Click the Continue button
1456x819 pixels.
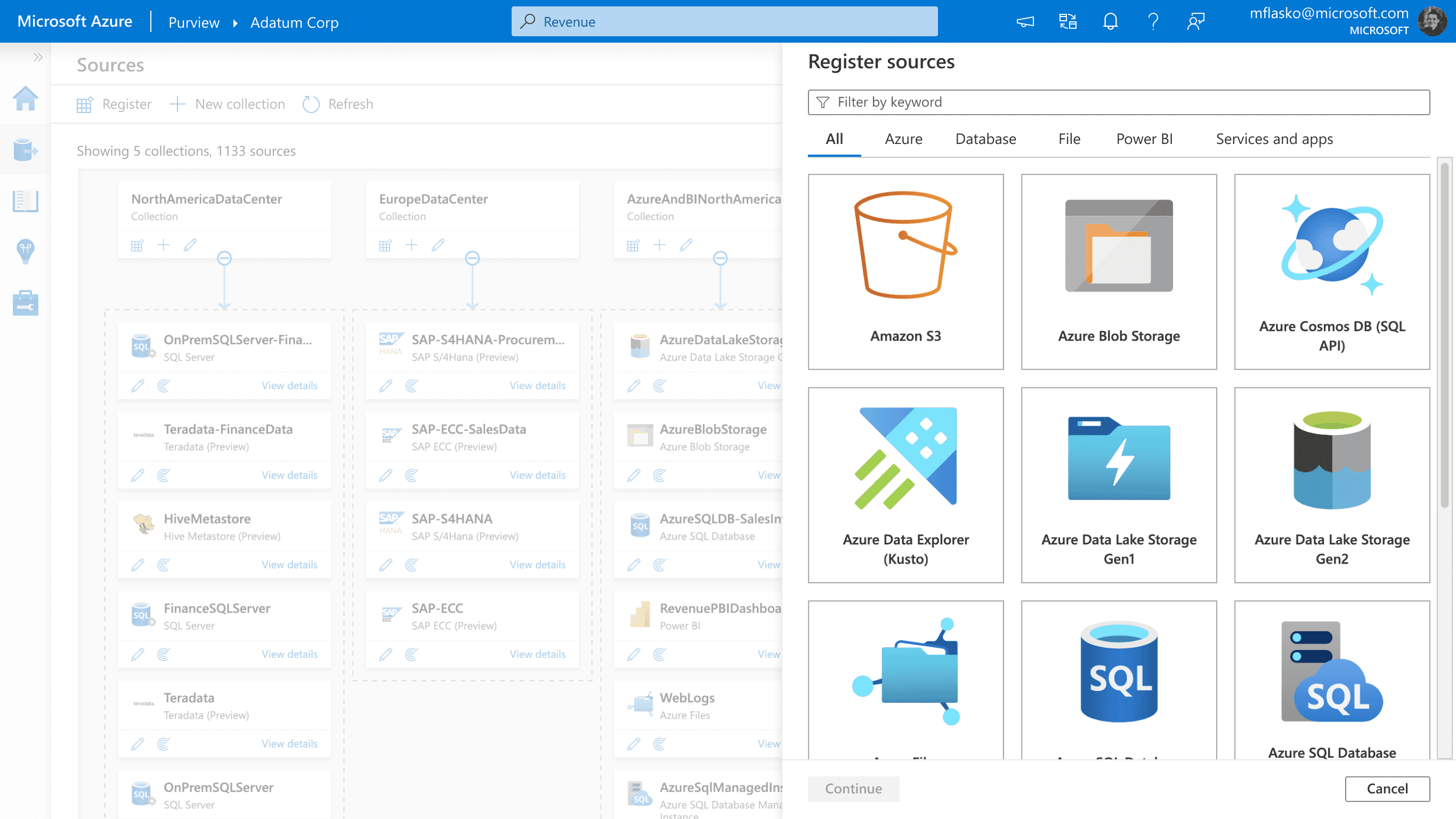(853, 789)
